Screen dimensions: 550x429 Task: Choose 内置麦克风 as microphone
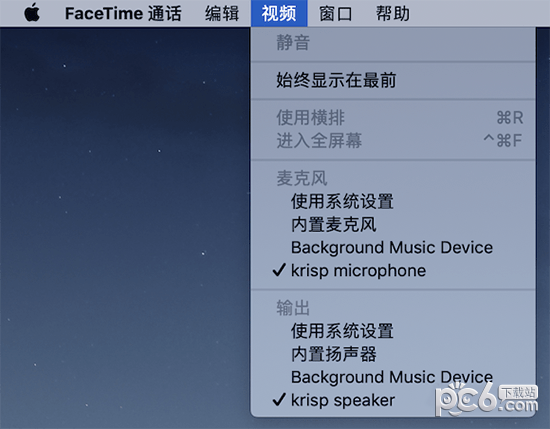click(x=393, y=224)
